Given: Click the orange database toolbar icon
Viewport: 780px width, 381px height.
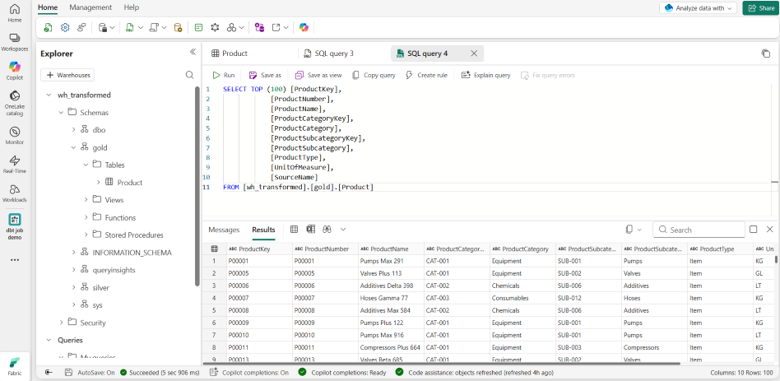Looking at the screenshot, I should pos(178,28).
